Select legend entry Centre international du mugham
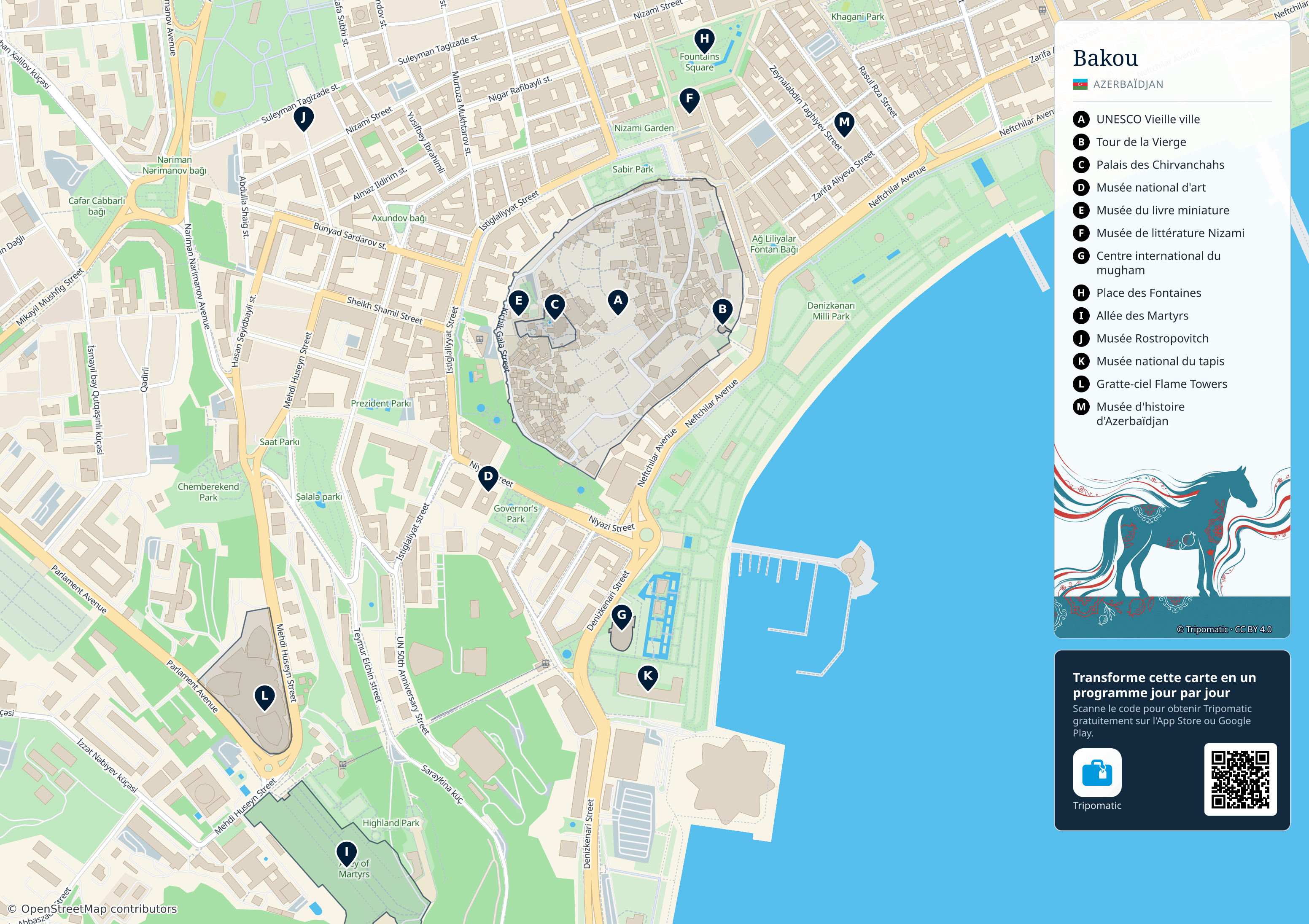This screenshot has height=924, width=1309. (1147, 263)
